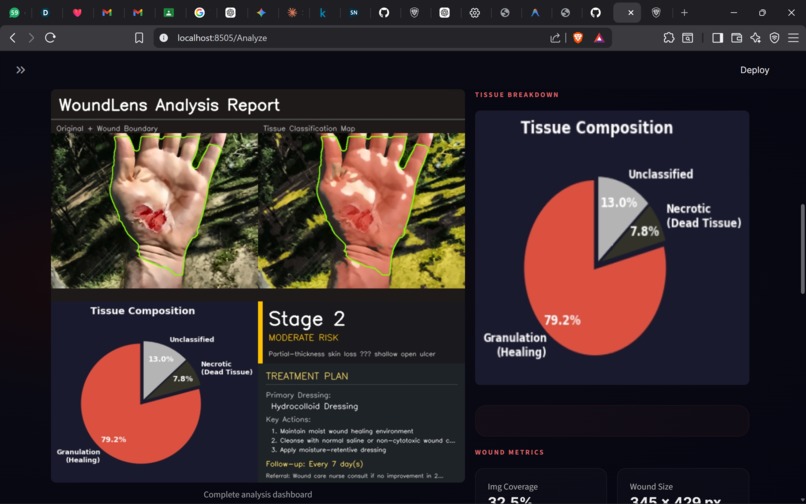806x504 pixels.
Task: Switch to the Gemini sparkle tab
Action: [x=261, y=13]
